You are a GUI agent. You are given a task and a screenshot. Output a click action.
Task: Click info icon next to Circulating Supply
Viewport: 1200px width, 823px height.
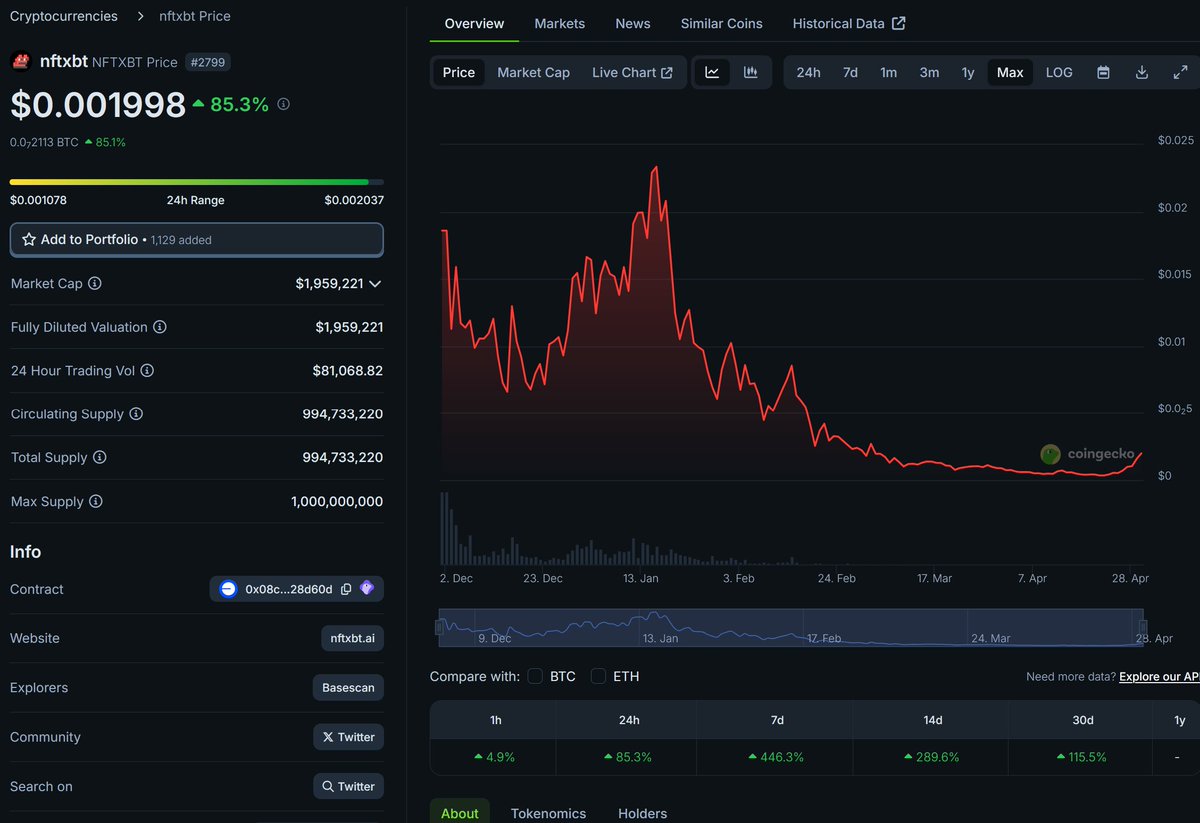click(x=136, y=414)
